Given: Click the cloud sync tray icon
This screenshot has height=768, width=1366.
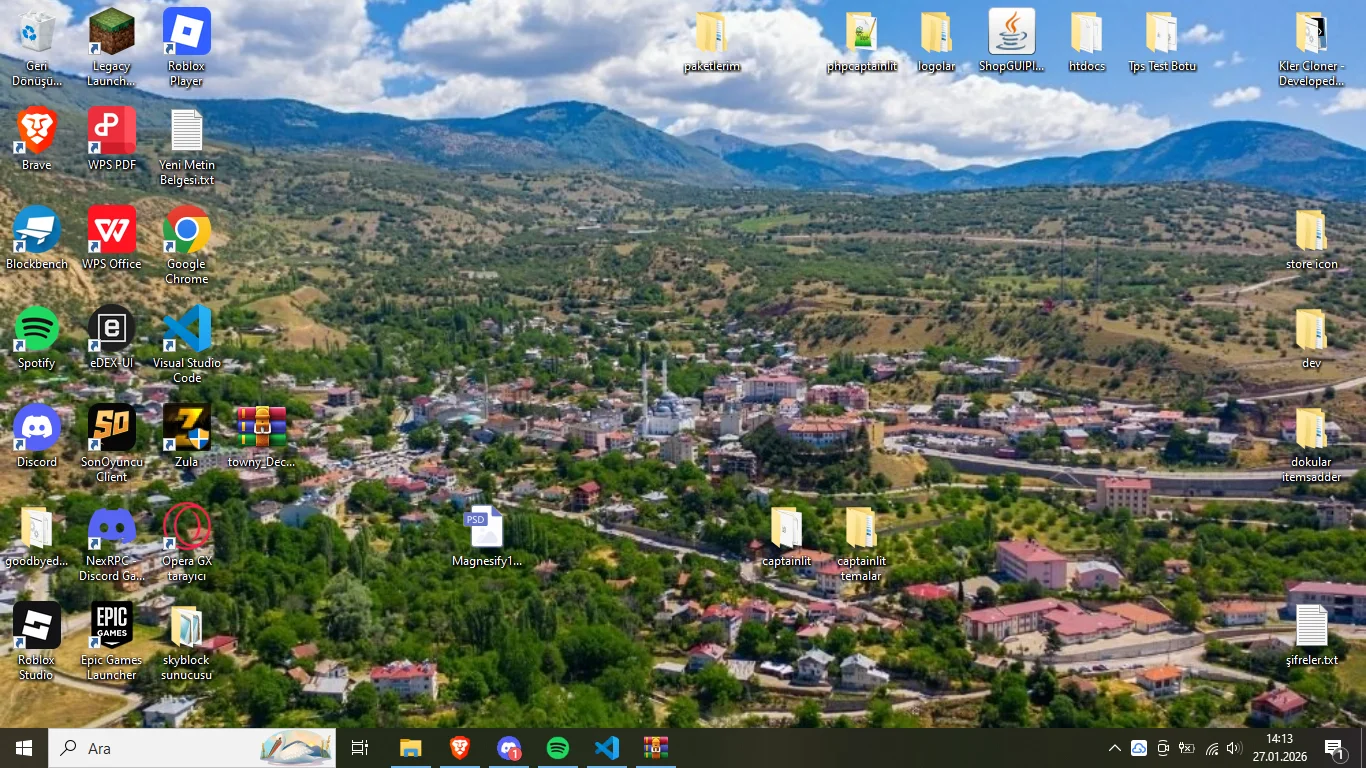Looking at the screenshot, I should point(1139,748).
